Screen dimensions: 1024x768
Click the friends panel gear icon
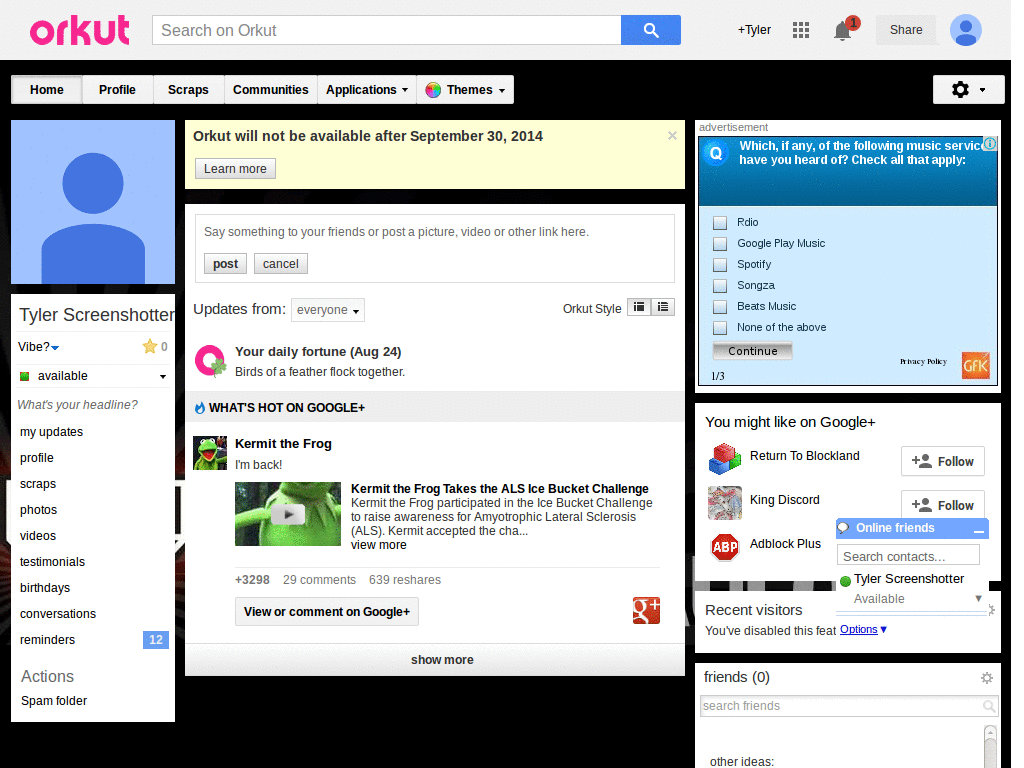tap(987, 678)
